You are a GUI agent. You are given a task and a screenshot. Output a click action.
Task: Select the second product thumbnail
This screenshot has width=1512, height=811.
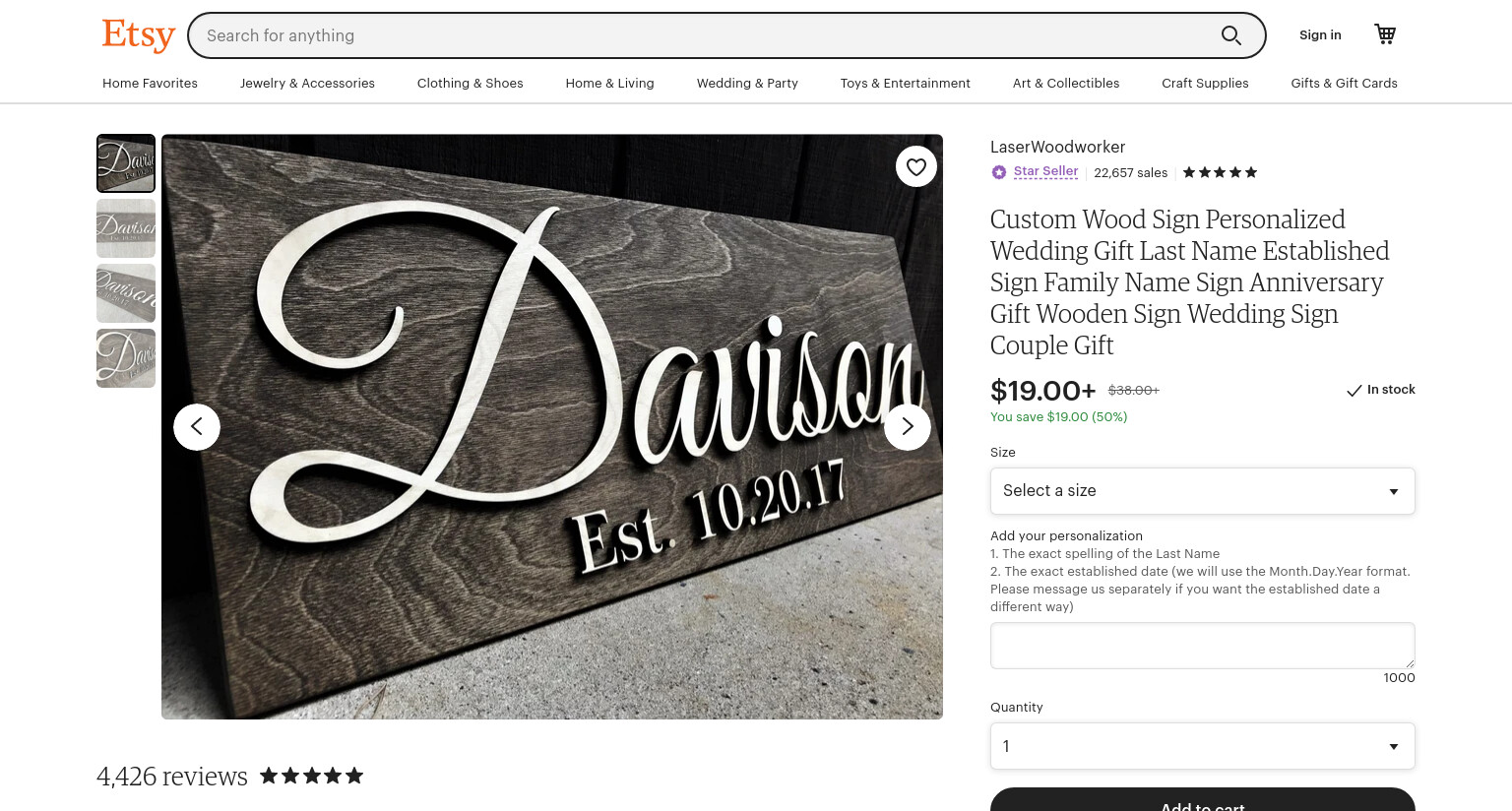[126, 228]
